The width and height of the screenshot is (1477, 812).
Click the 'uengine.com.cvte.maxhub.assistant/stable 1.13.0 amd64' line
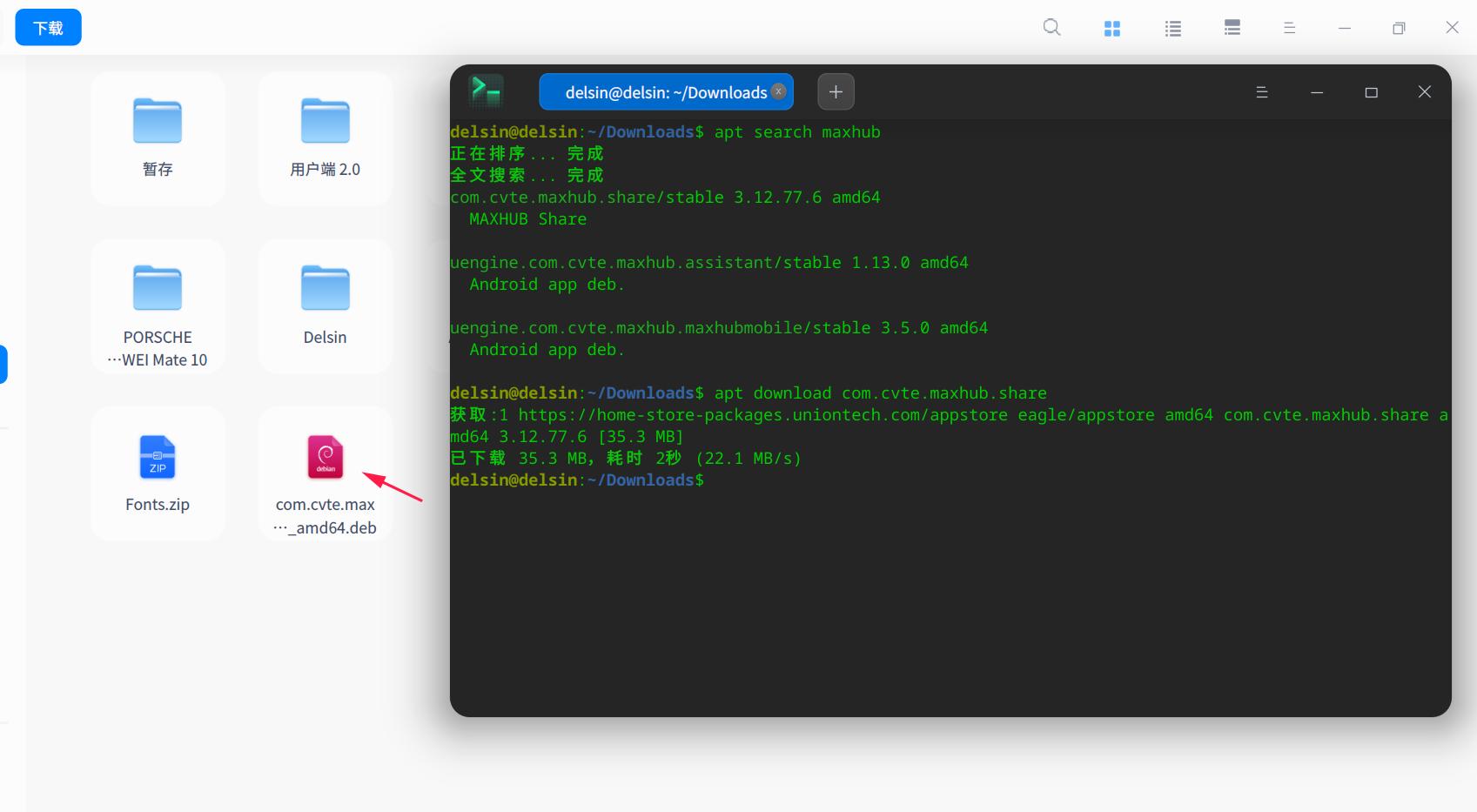[x=709, y=263]
